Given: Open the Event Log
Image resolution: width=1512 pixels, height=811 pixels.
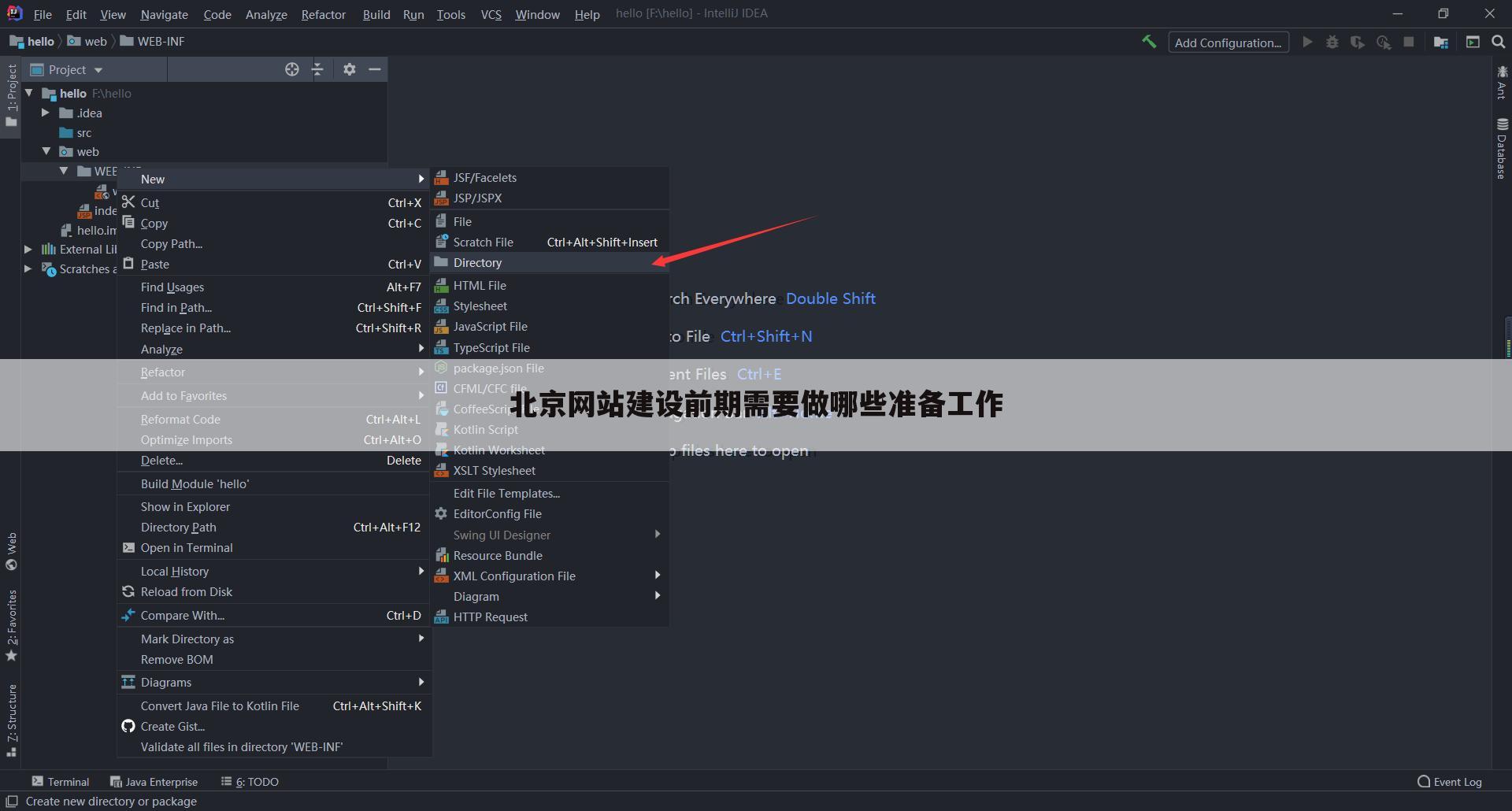Looking at the screenshot, I should [1450, 782].
